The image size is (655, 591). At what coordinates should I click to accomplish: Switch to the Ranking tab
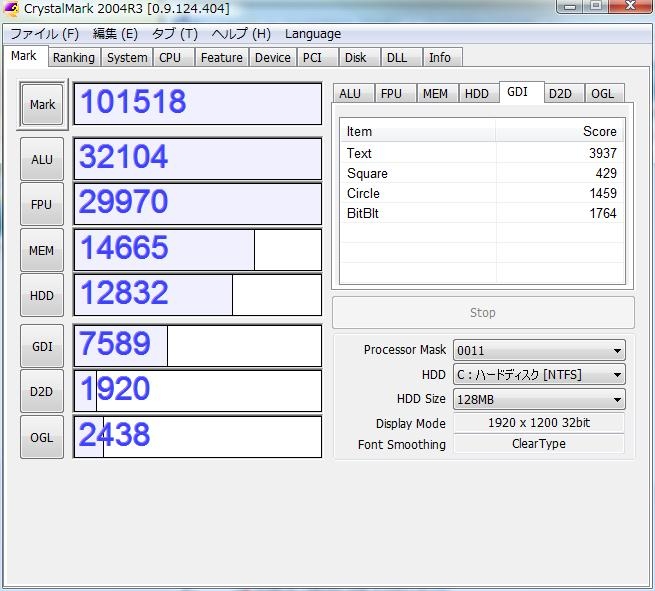coord(74,58)
